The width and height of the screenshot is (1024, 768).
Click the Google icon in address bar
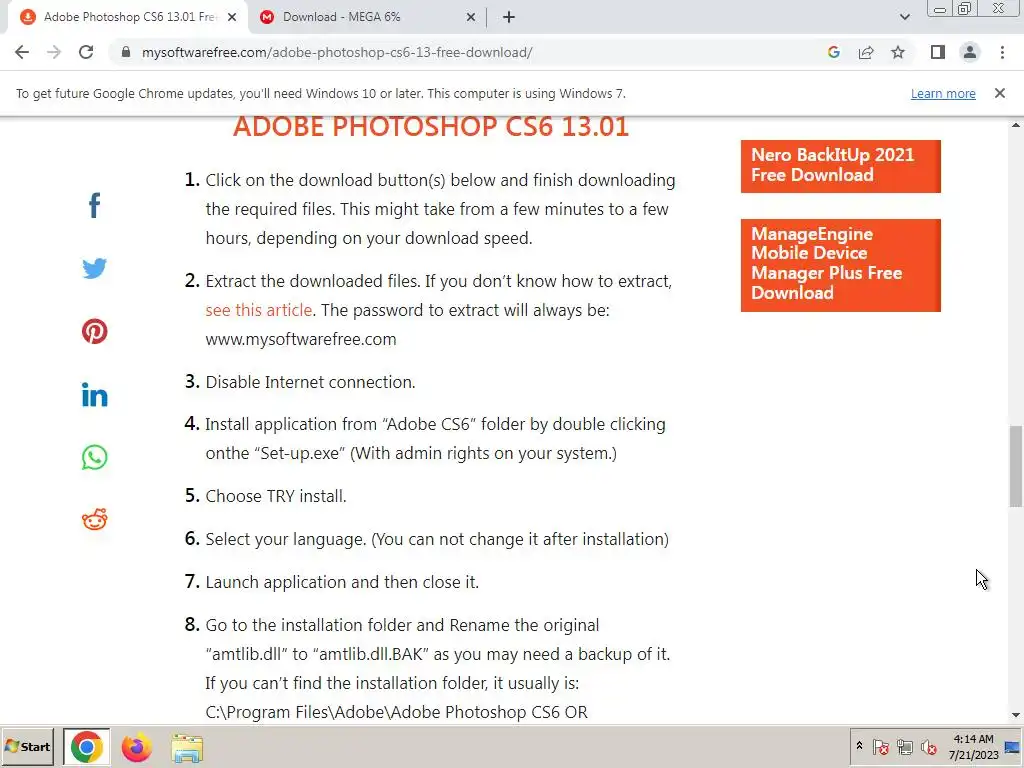(833, 52)
